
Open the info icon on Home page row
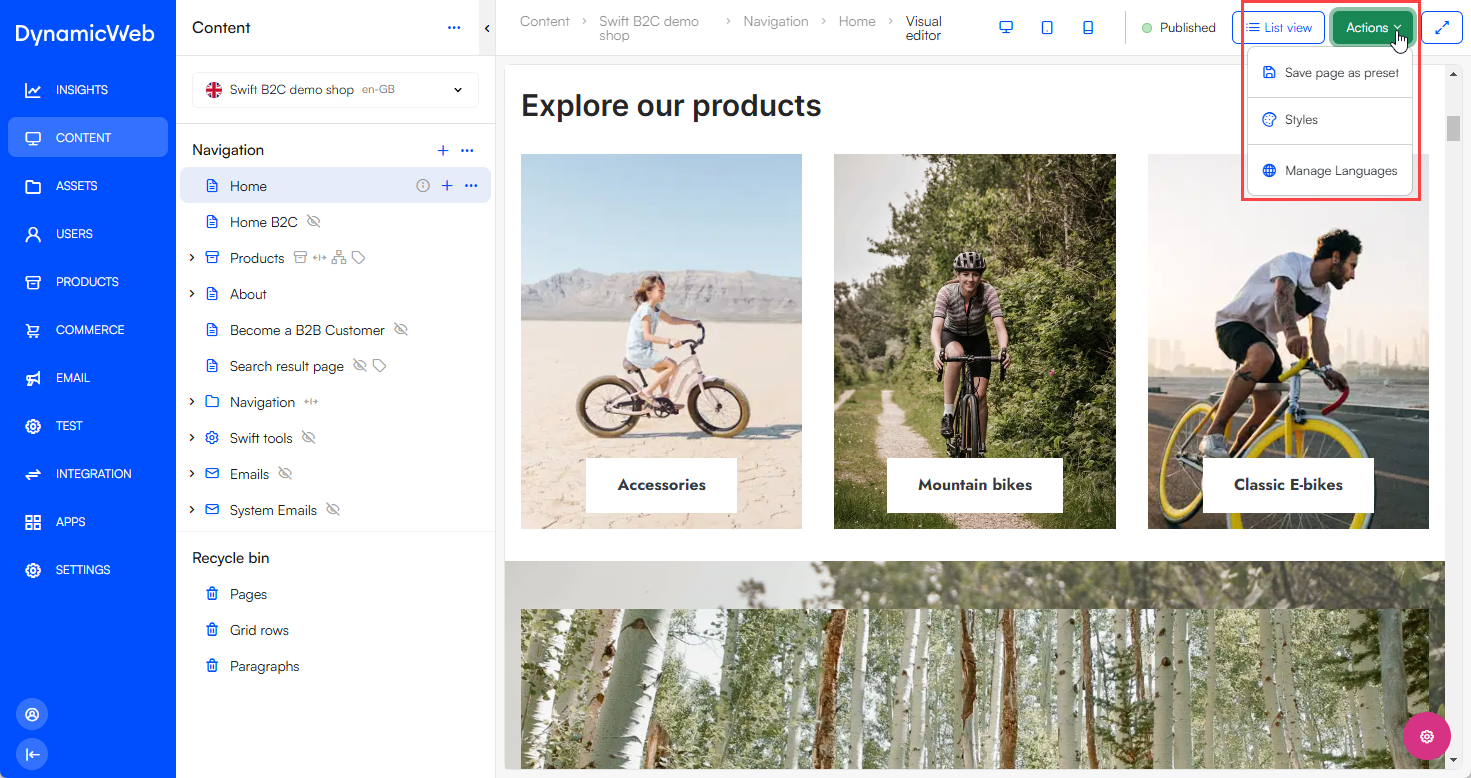click(x=422, y=186)
